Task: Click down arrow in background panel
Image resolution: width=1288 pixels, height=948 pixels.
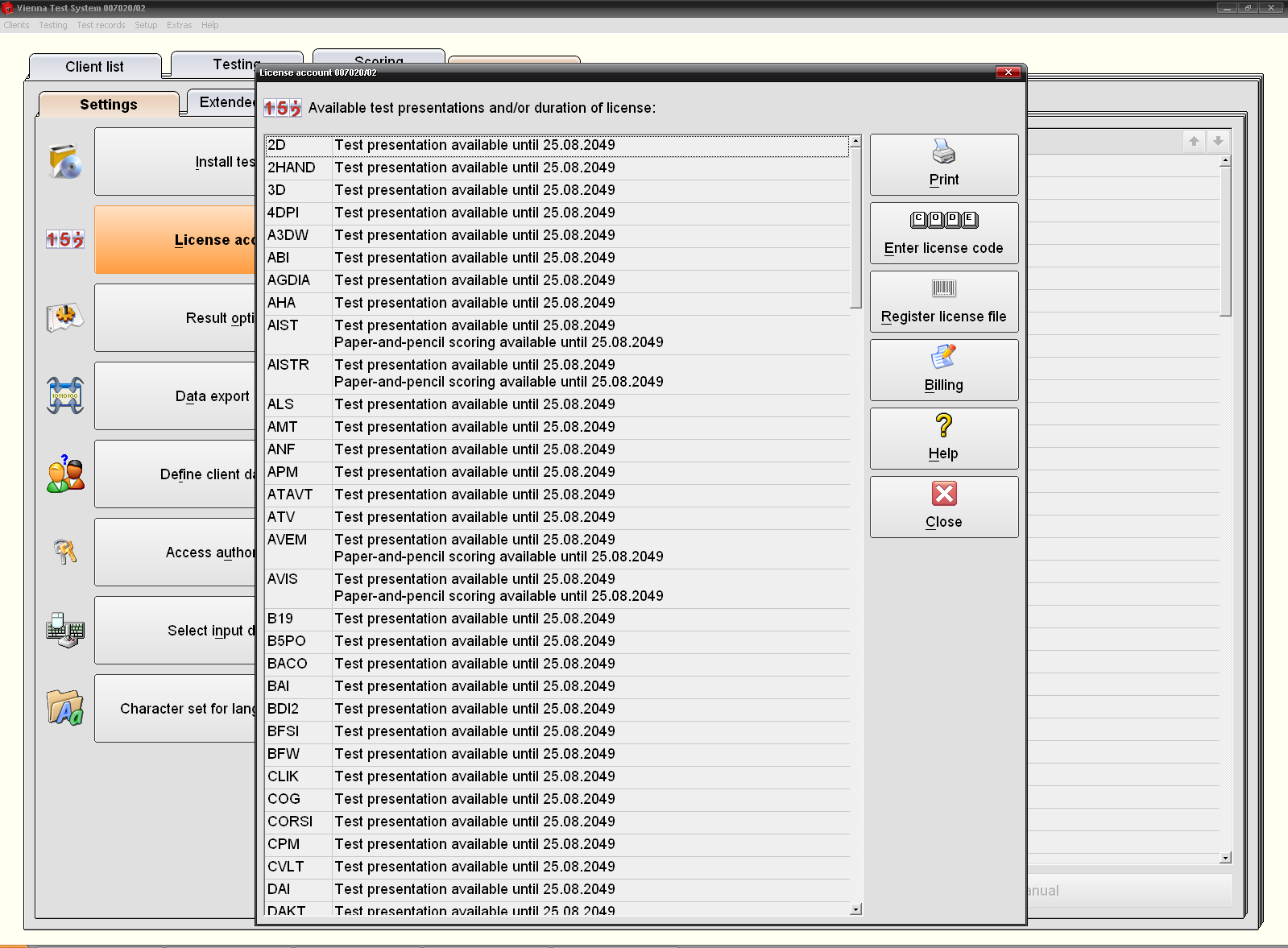Action: tap(1218, 141)
